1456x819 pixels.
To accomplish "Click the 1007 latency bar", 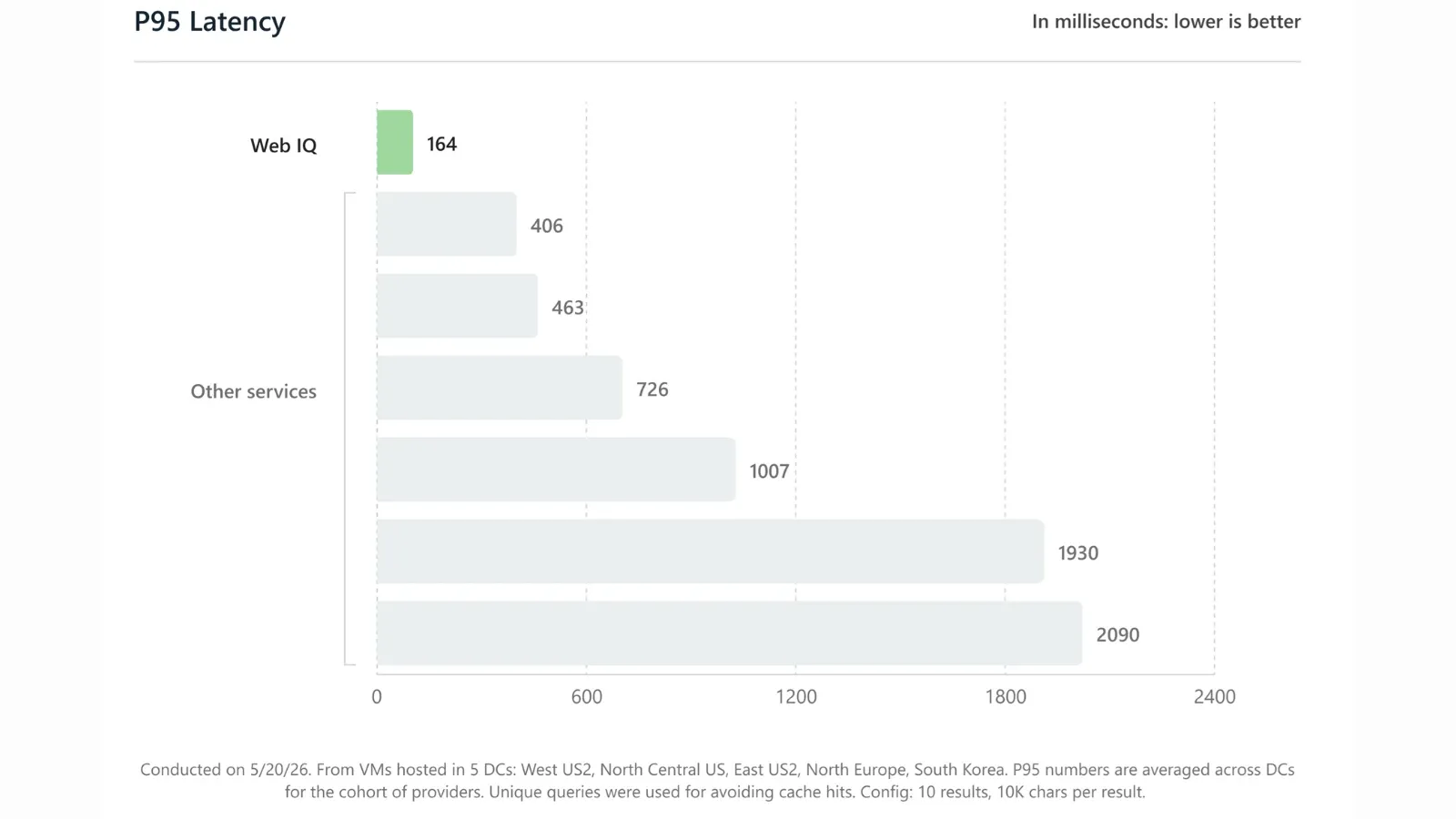I will pyautogui.click(x=556, y=470).
